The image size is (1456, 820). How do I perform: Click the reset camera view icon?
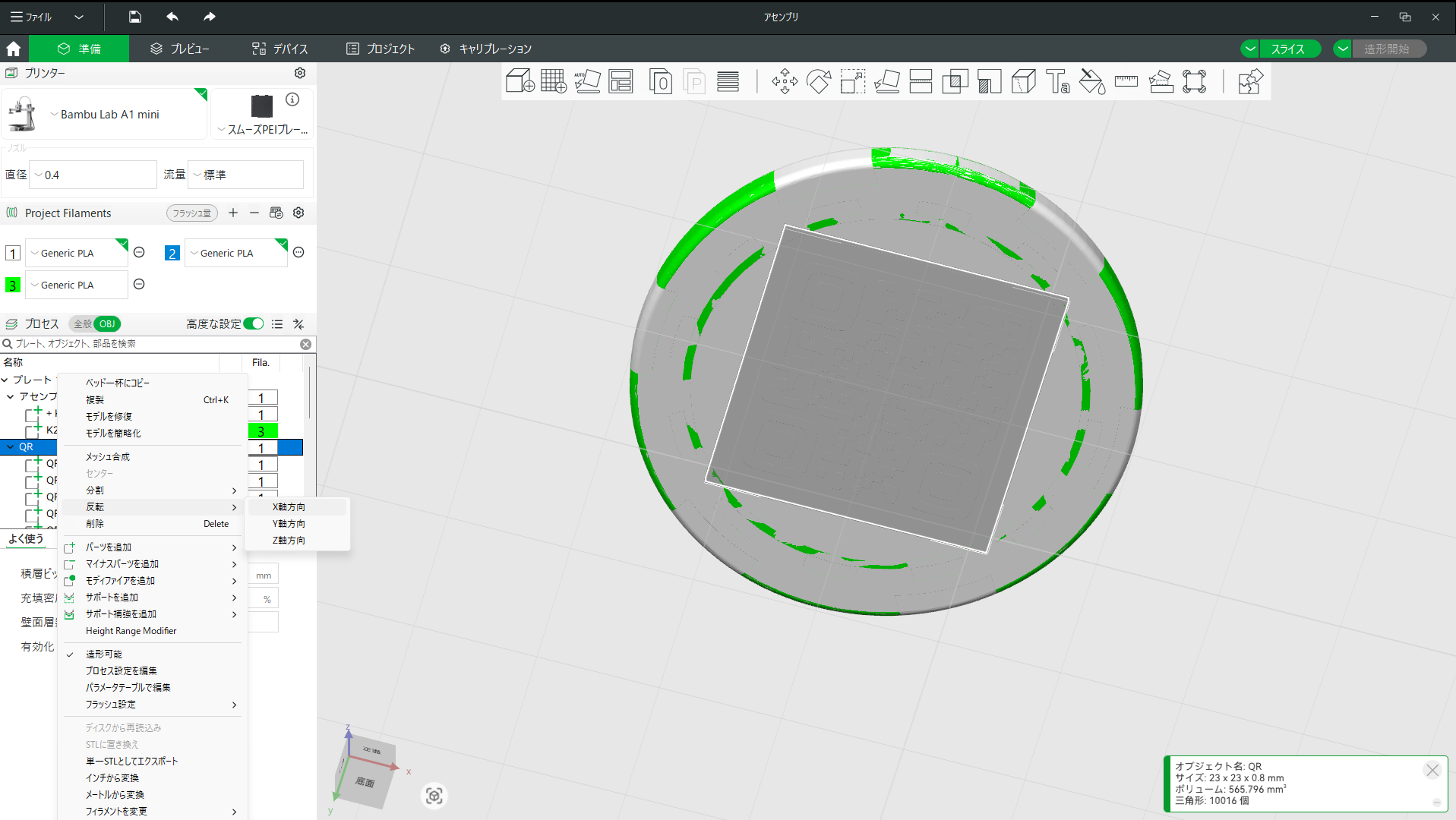pos(434,796)
